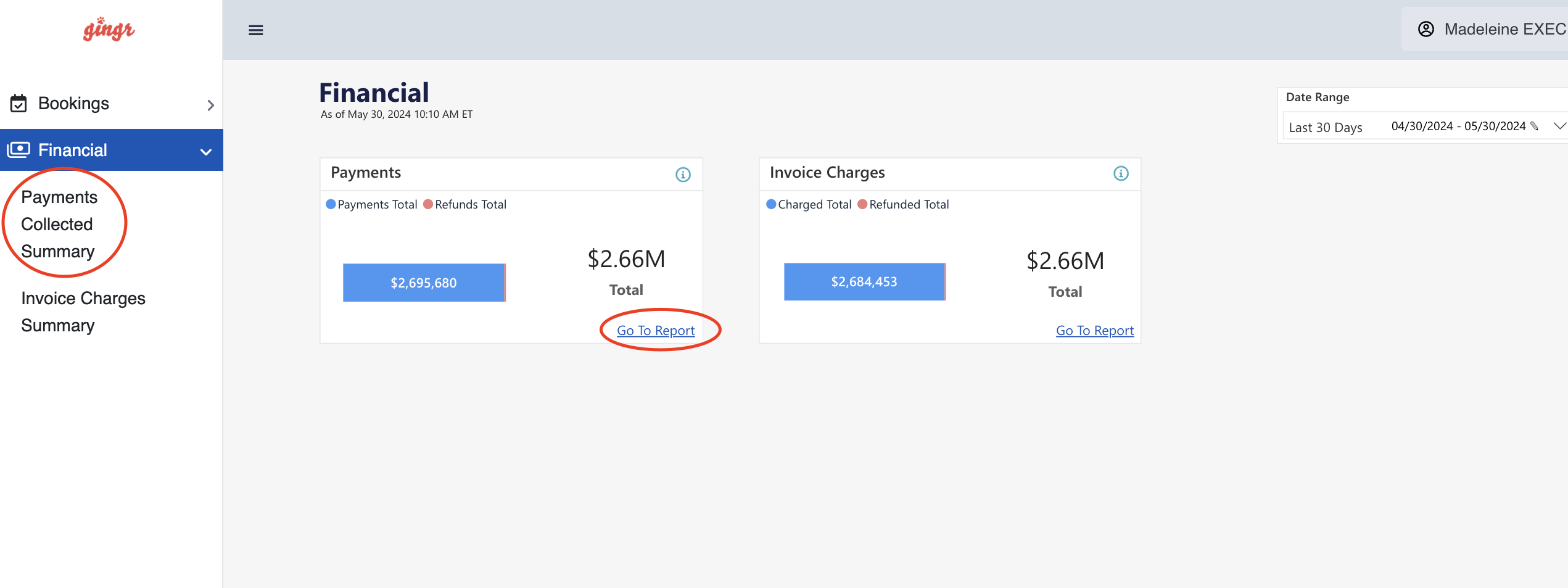Click the user profile avatar icon

tap(1426, 29)
